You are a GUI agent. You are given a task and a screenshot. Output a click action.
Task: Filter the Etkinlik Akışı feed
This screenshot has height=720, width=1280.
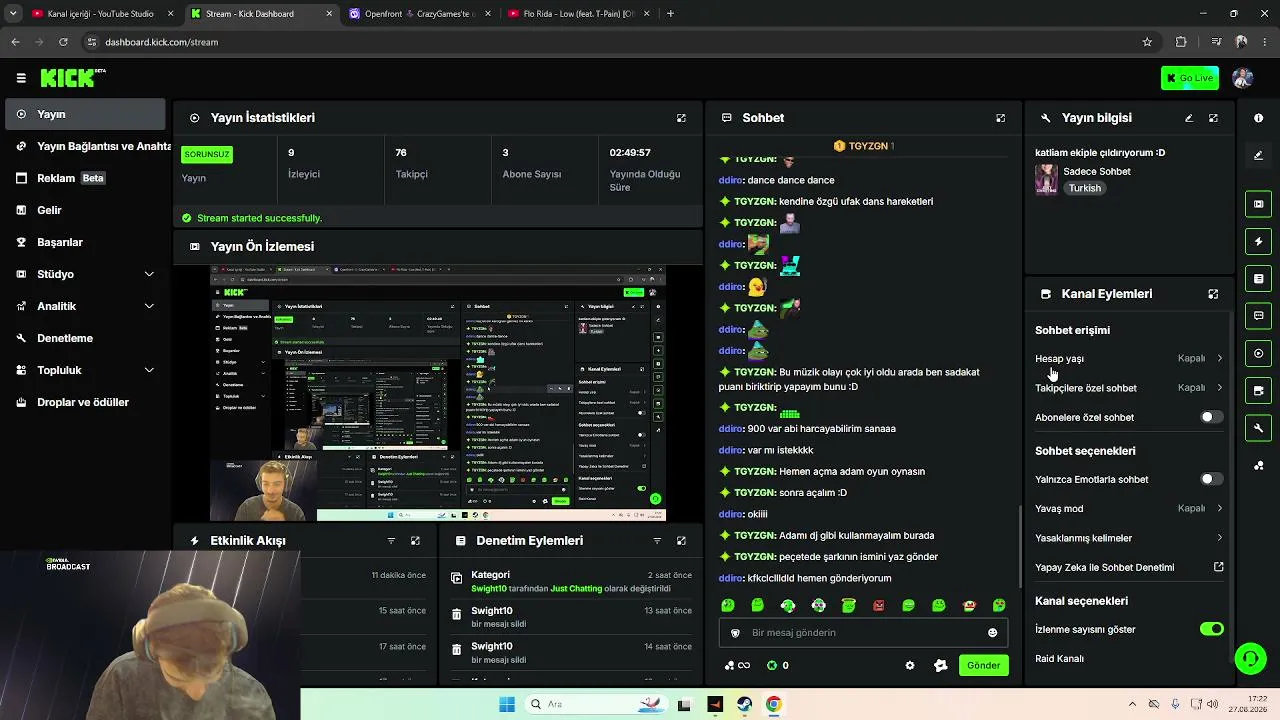coord(391,541)
